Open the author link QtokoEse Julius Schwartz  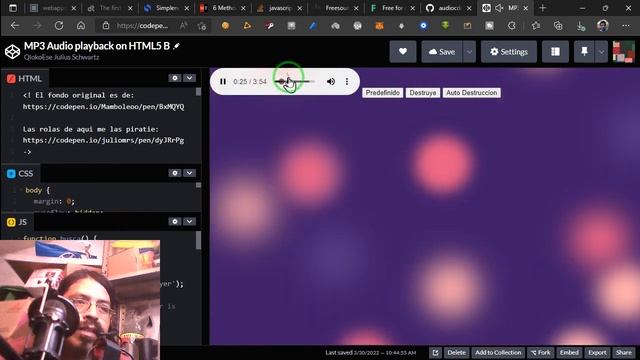[x=61, y=57]
